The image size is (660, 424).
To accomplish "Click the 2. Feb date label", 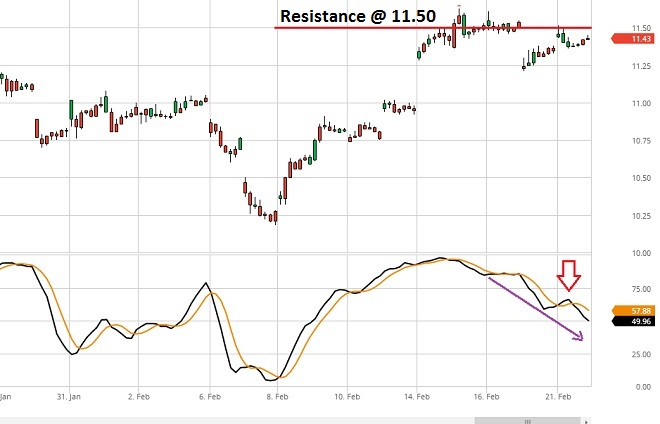I will click(139, 397).
